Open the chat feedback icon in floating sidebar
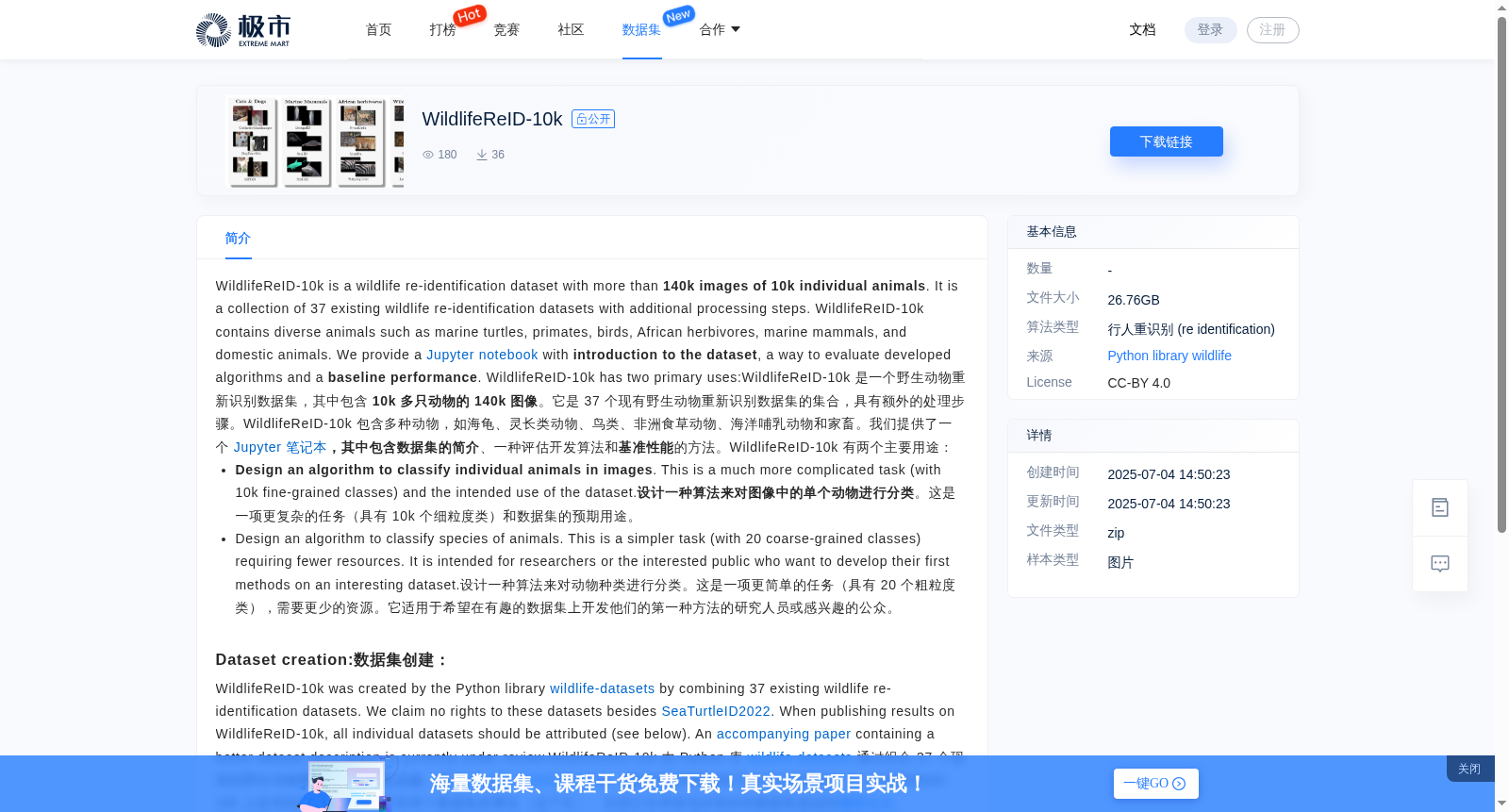The image size is (1509, 812). pyautogui.click(x=1440, y=564)
